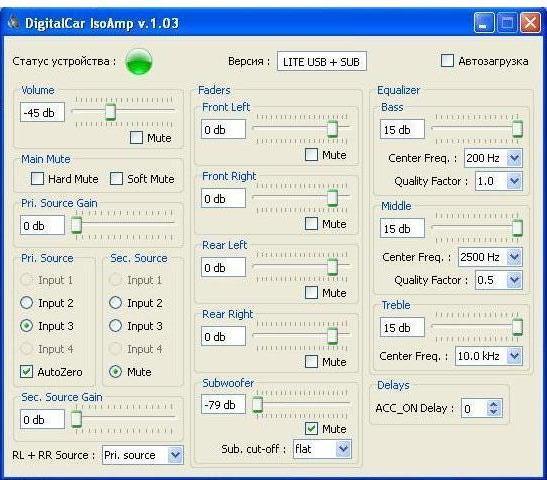
Task: Click the green device status indicator
Action: pos(139,61)
